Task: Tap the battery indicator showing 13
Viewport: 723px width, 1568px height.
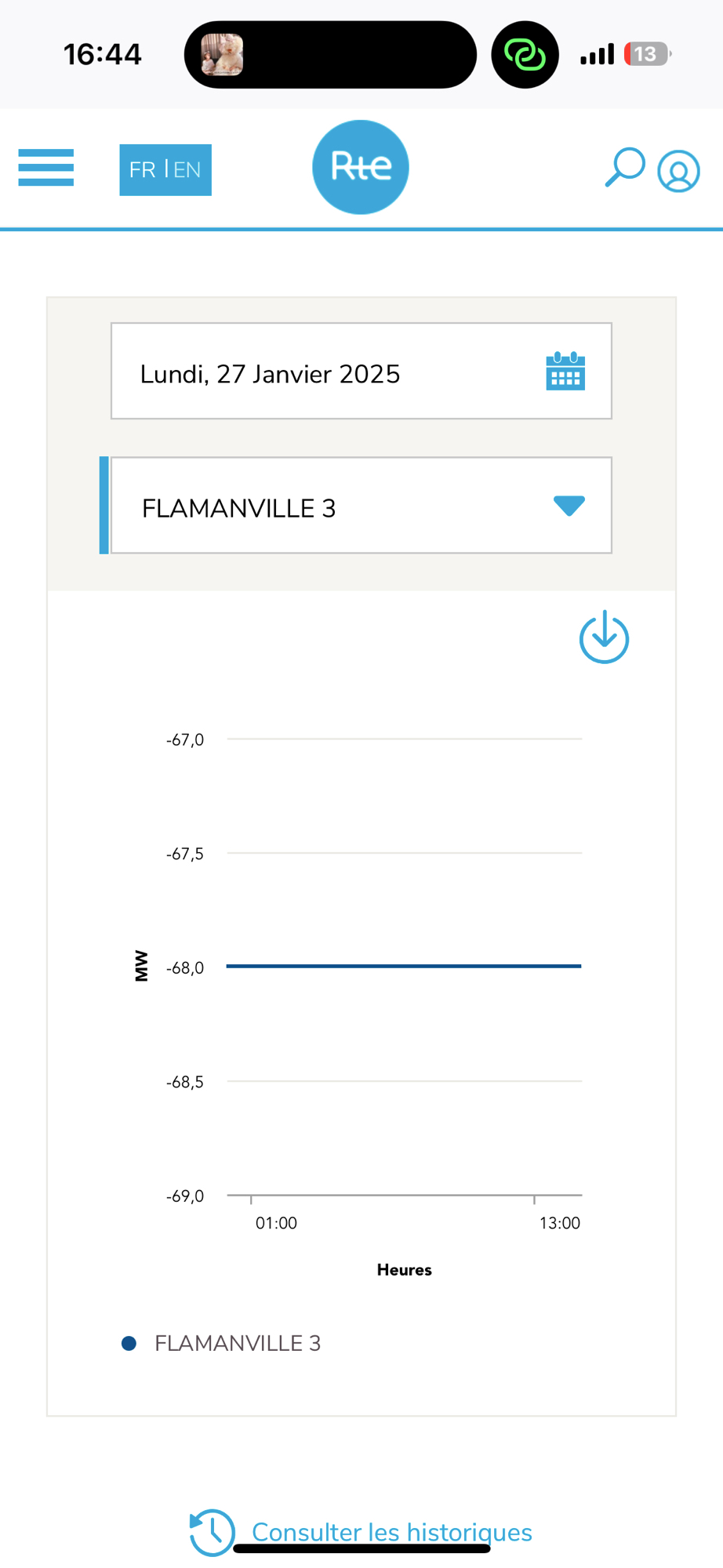Action: (646, 54)
